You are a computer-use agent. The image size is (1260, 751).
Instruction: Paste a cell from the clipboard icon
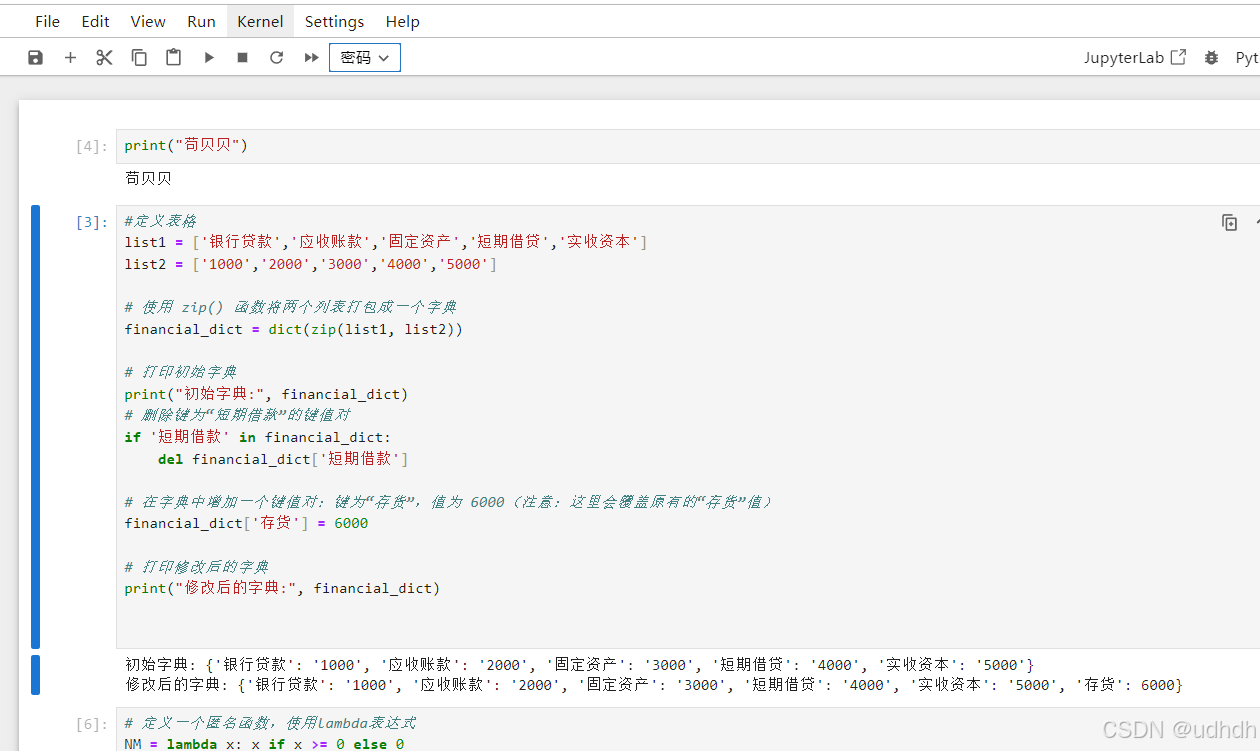coord(173,57)
